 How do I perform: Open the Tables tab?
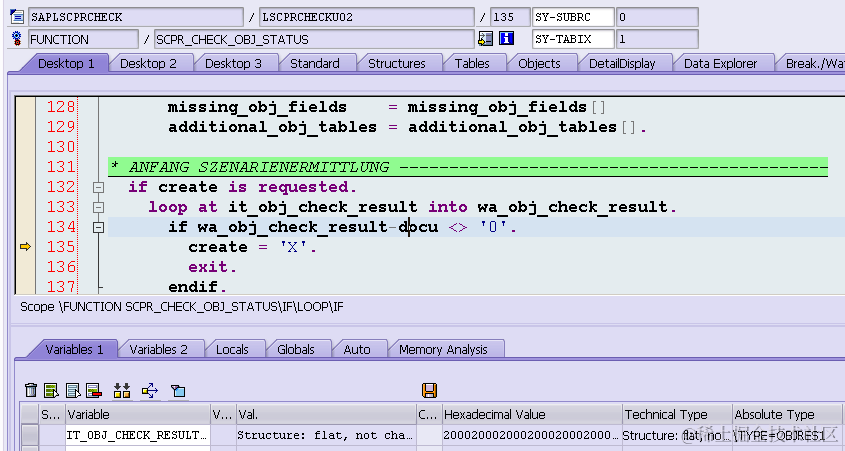coord(472,64)
